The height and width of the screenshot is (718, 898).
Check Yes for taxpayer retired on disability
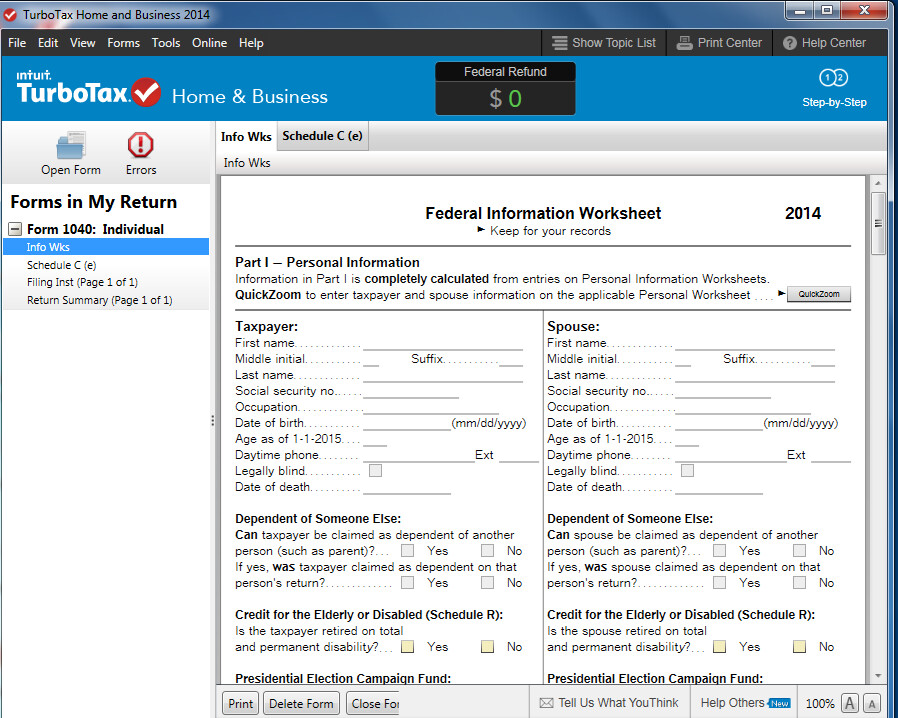point(408,646)
